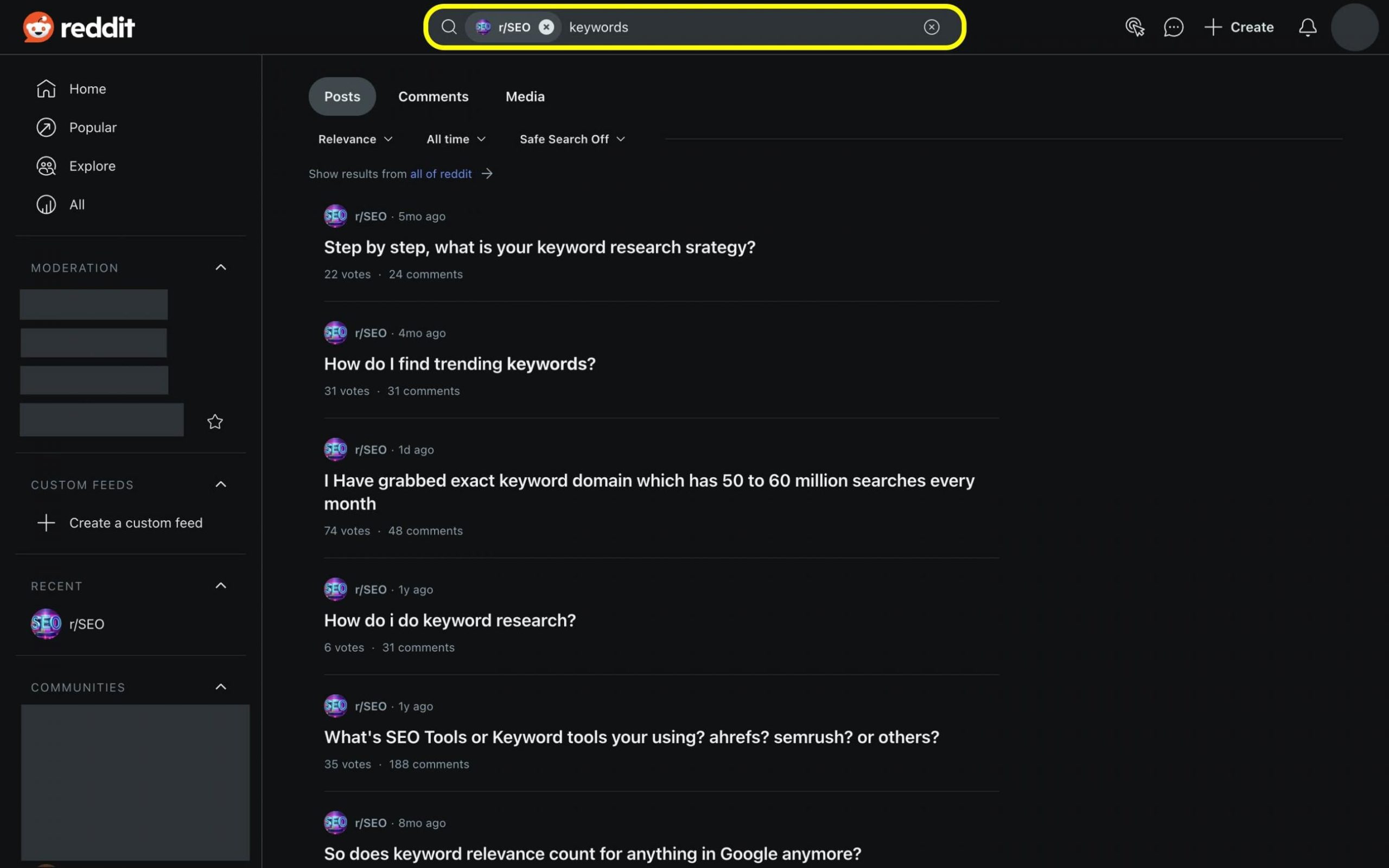Viewport: 1389px width, 868px height.
Task: Open the chat messages icon
Action: coord(1173,27)
